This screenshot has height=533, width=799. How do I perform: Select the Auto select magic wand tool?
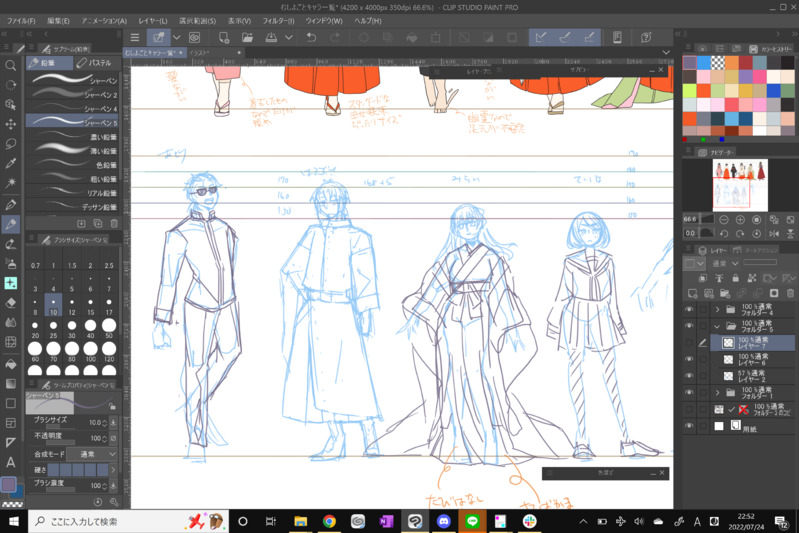pyautogui.click(x=10, y=182)
